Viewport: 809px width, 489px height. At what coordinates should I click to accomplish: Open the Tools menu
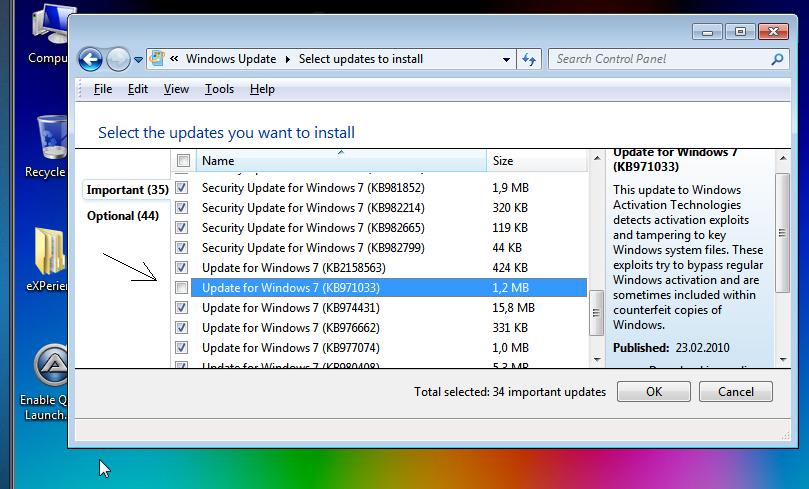[219, 89]
